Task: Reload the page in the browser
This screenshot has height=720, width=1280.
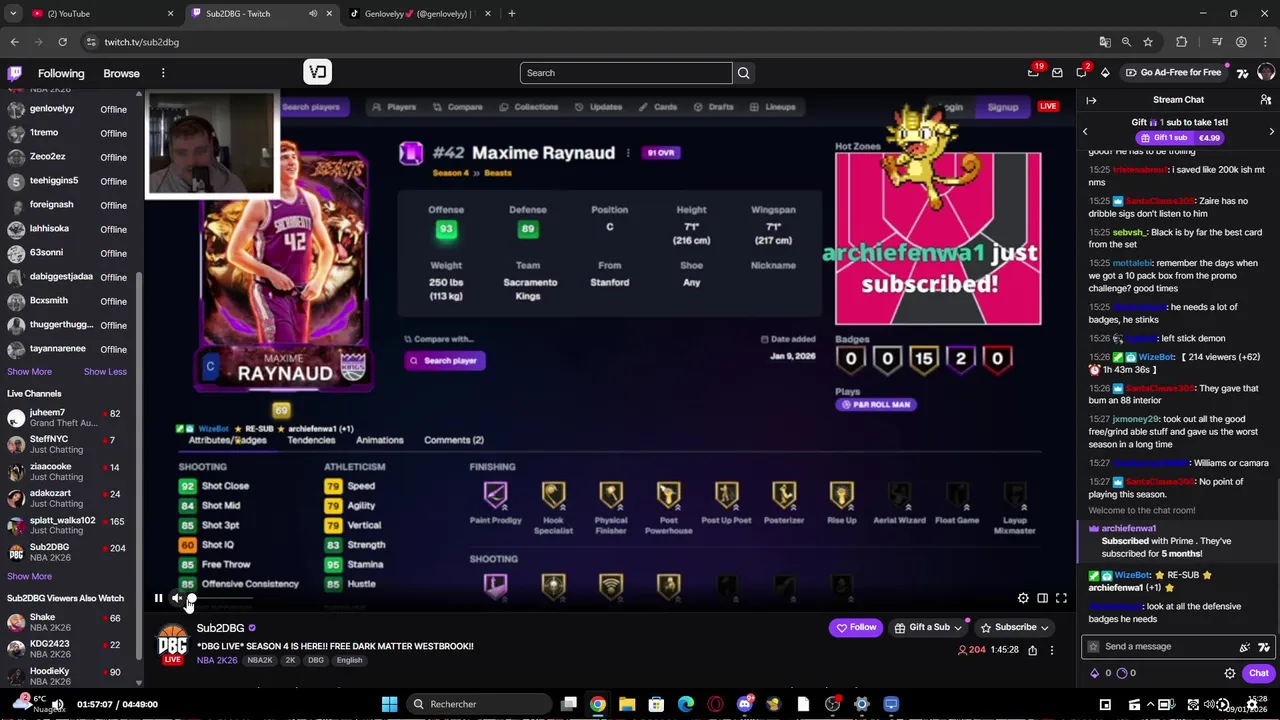Action: [62, 42]
